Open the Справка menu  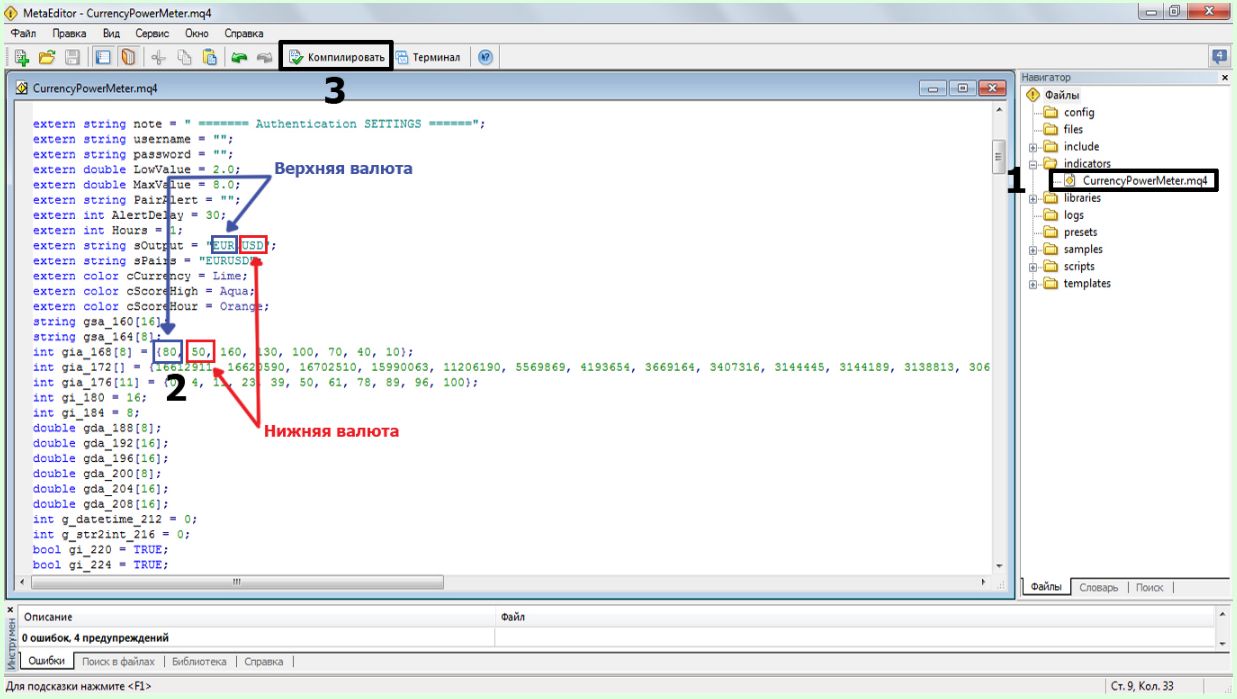point(244,33)
